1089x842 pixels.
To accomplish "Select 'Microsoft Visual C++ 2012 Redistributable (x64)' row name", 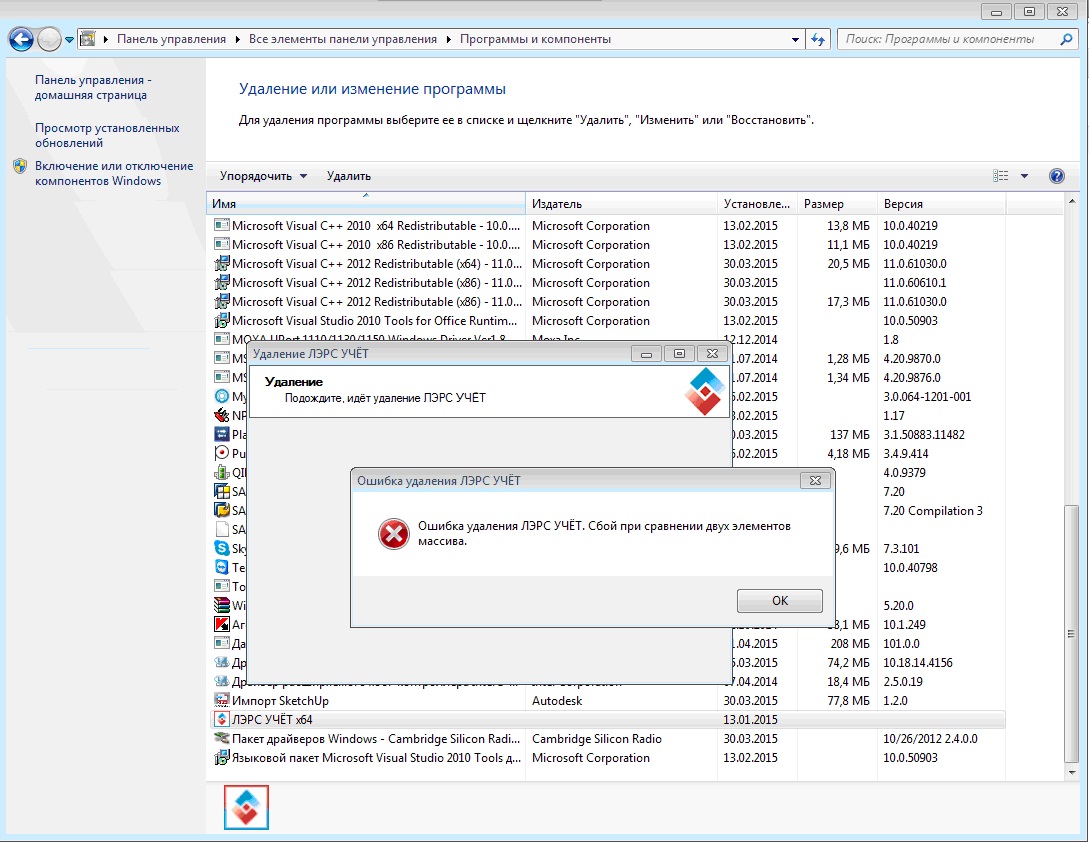I will [377, 263].
